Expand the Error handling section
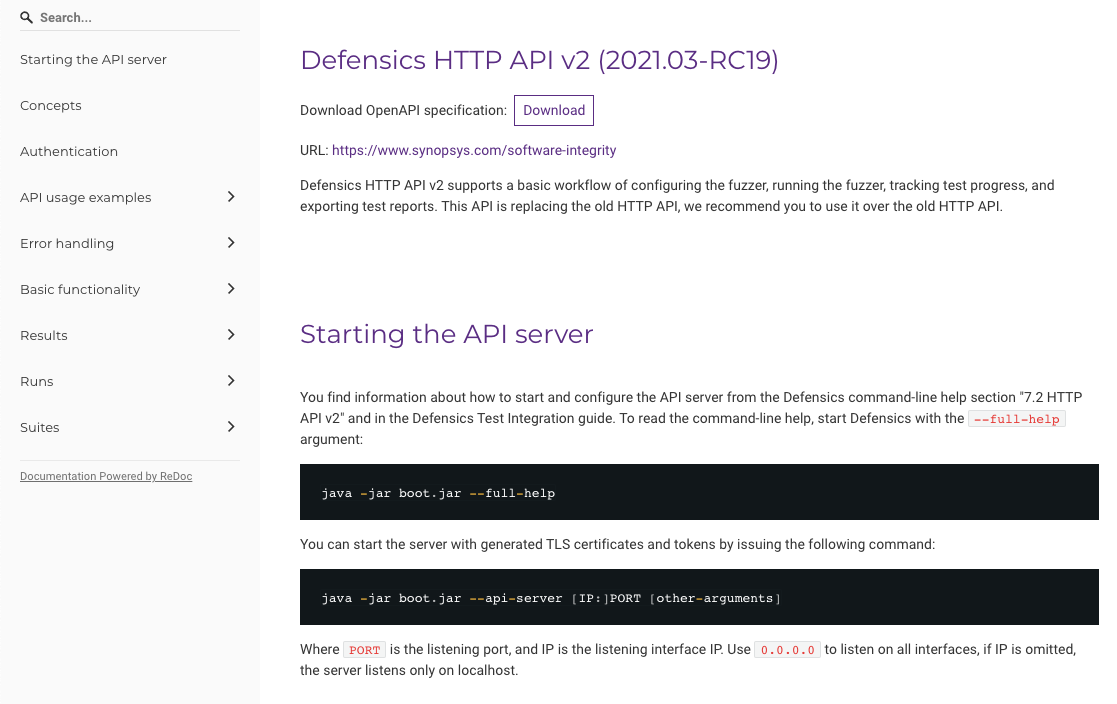This screenshot has height=704, width=1117. pyautogui.click(x=231, y=243)
